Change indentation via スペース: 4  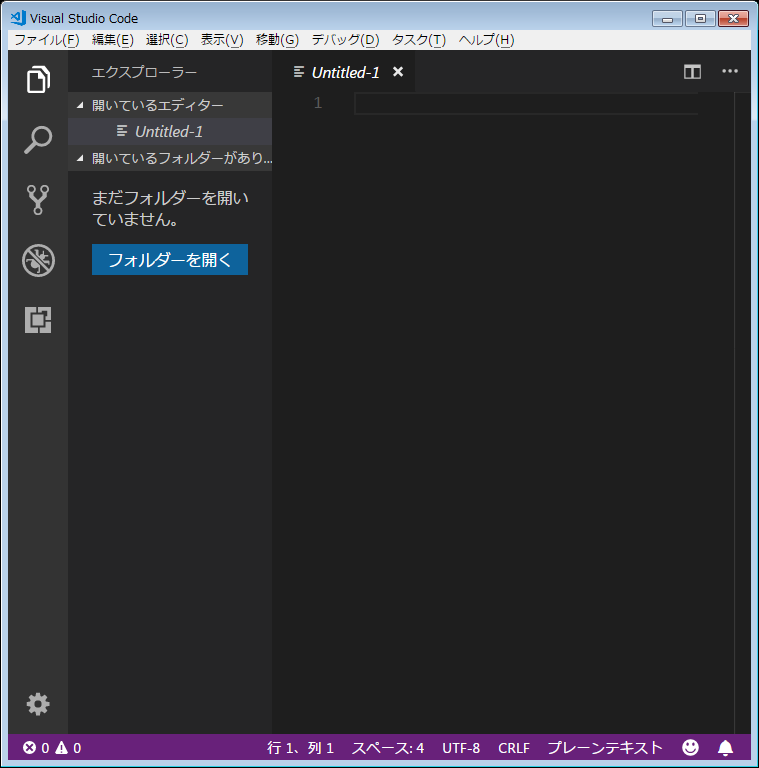point(388,748)
